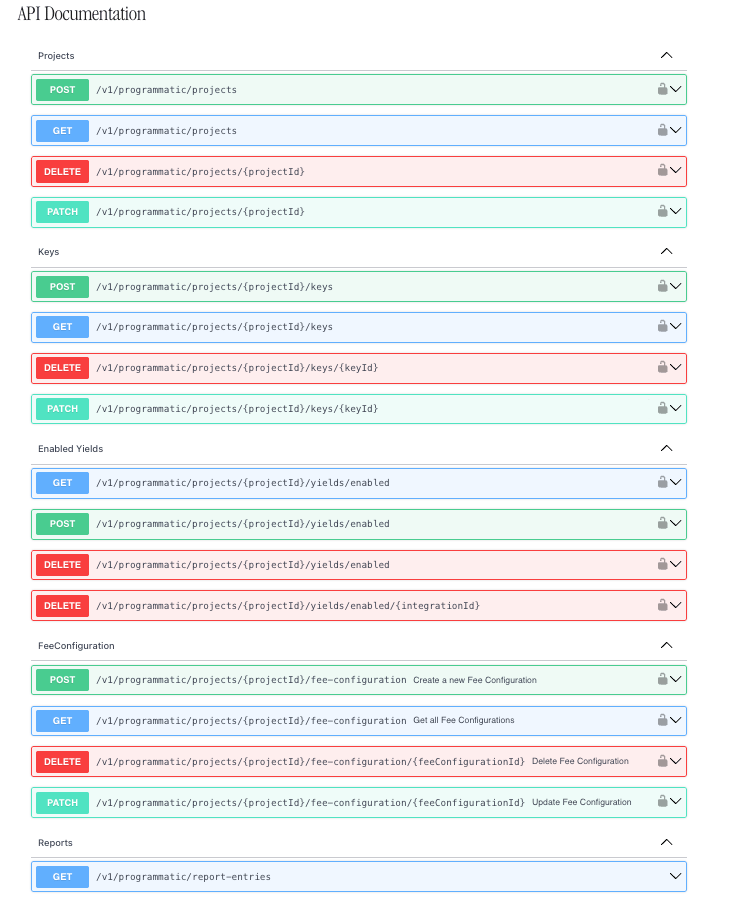Click path /v1/programmatic/projects/{projectId}/yields/enabled/{integrationId}
Viewport: 735px width, 907px height.
pos(288,606)
